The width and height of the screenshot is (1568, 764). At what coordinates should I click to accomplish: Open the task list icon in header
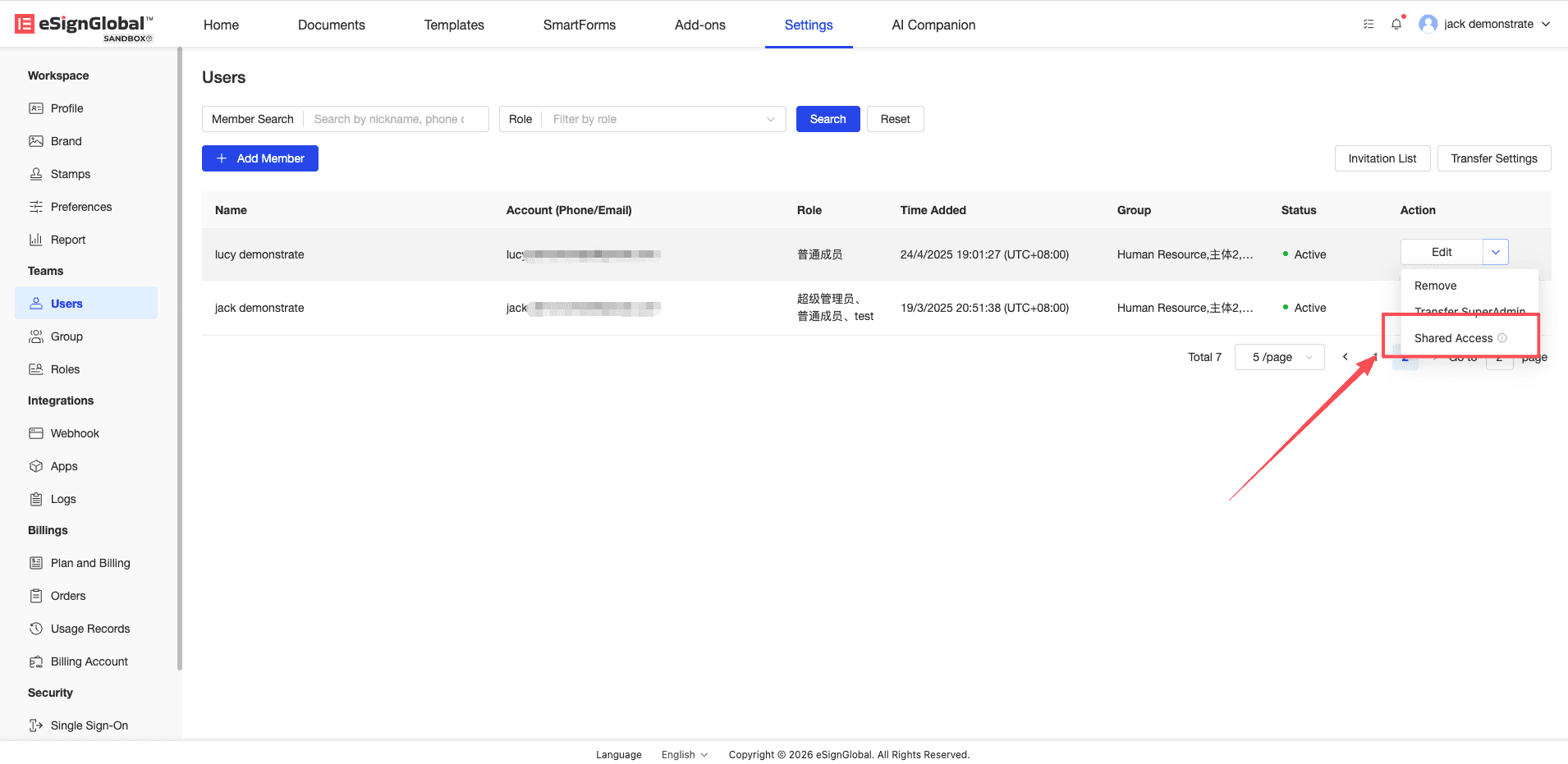pyautogui.click(x=1369, y=24)
